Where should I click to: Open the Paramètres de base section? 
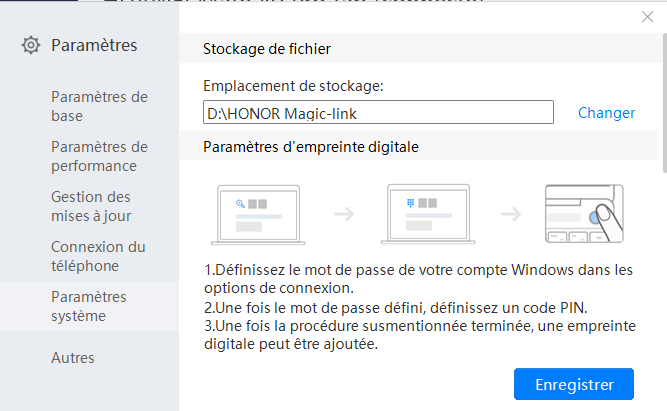pyautogui.click(x=99, y=106)
